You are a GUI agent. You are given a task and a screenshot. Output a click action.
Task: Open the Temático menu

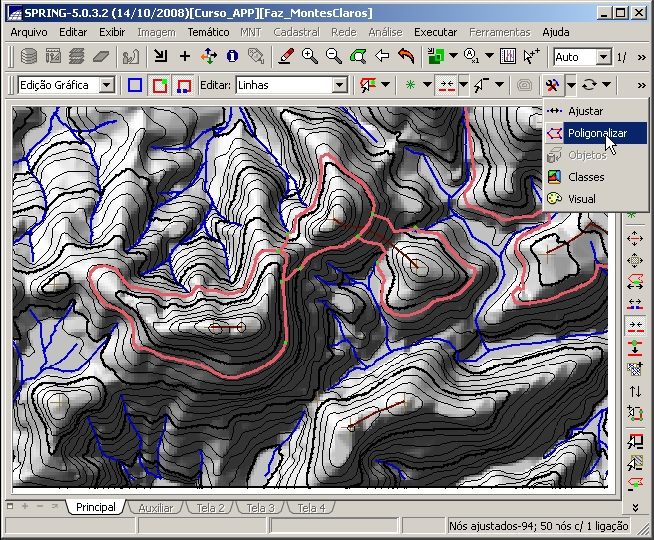[208, 32]
